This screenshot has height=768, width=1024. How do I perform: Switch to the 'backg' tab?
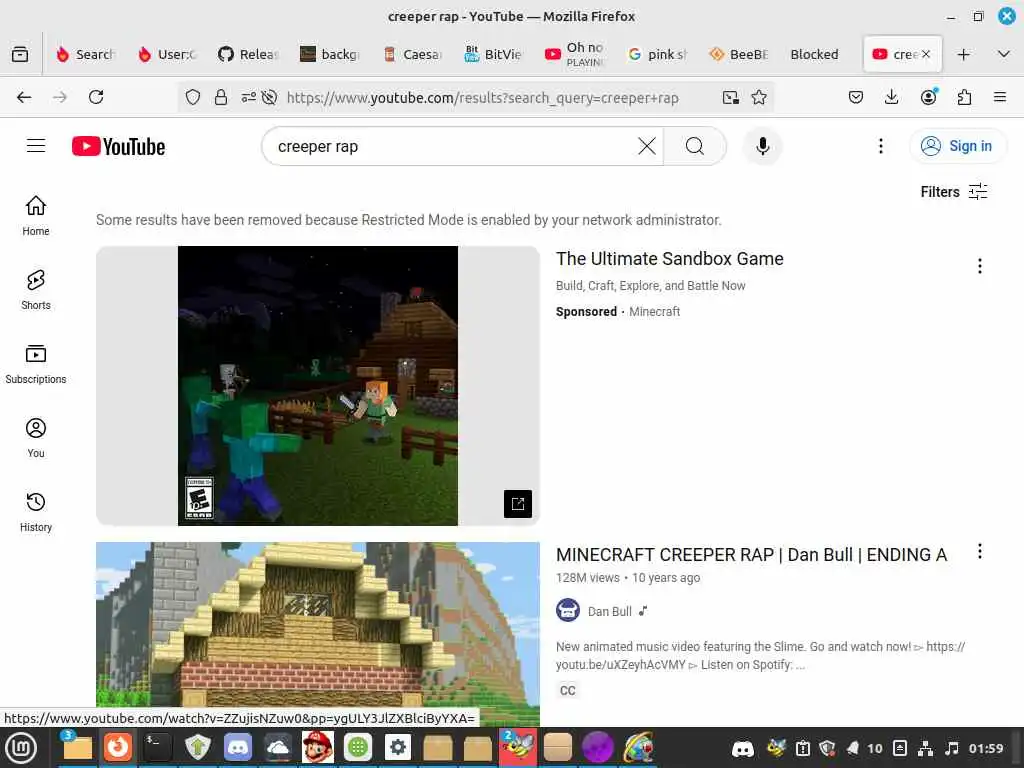click(x=330, y=54)
